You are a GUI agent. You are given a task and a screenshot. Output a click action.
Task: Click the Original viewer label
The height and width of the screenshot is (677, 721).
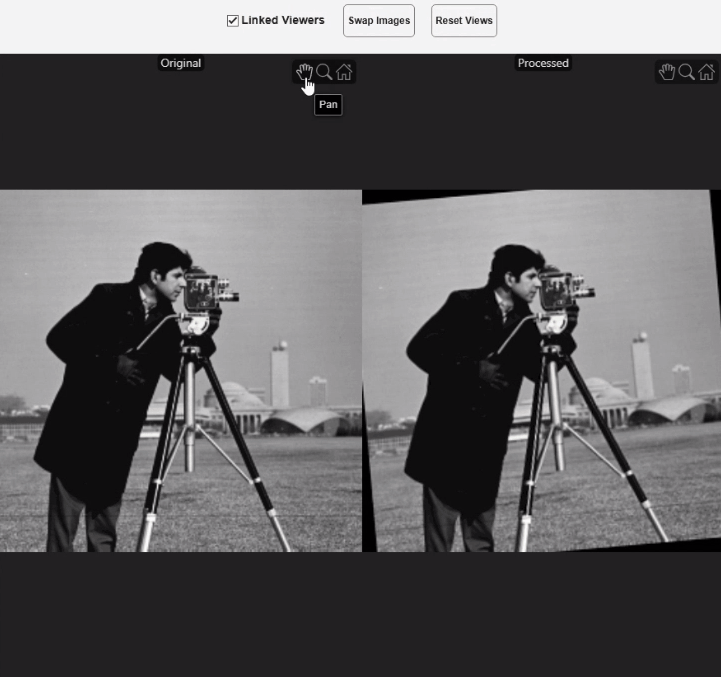click(181, 63)
